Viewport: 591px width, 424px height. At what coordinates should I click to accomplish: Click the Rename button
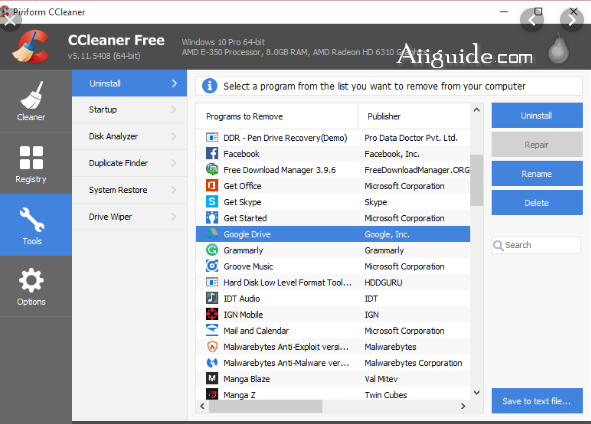[x=537, y=173]
